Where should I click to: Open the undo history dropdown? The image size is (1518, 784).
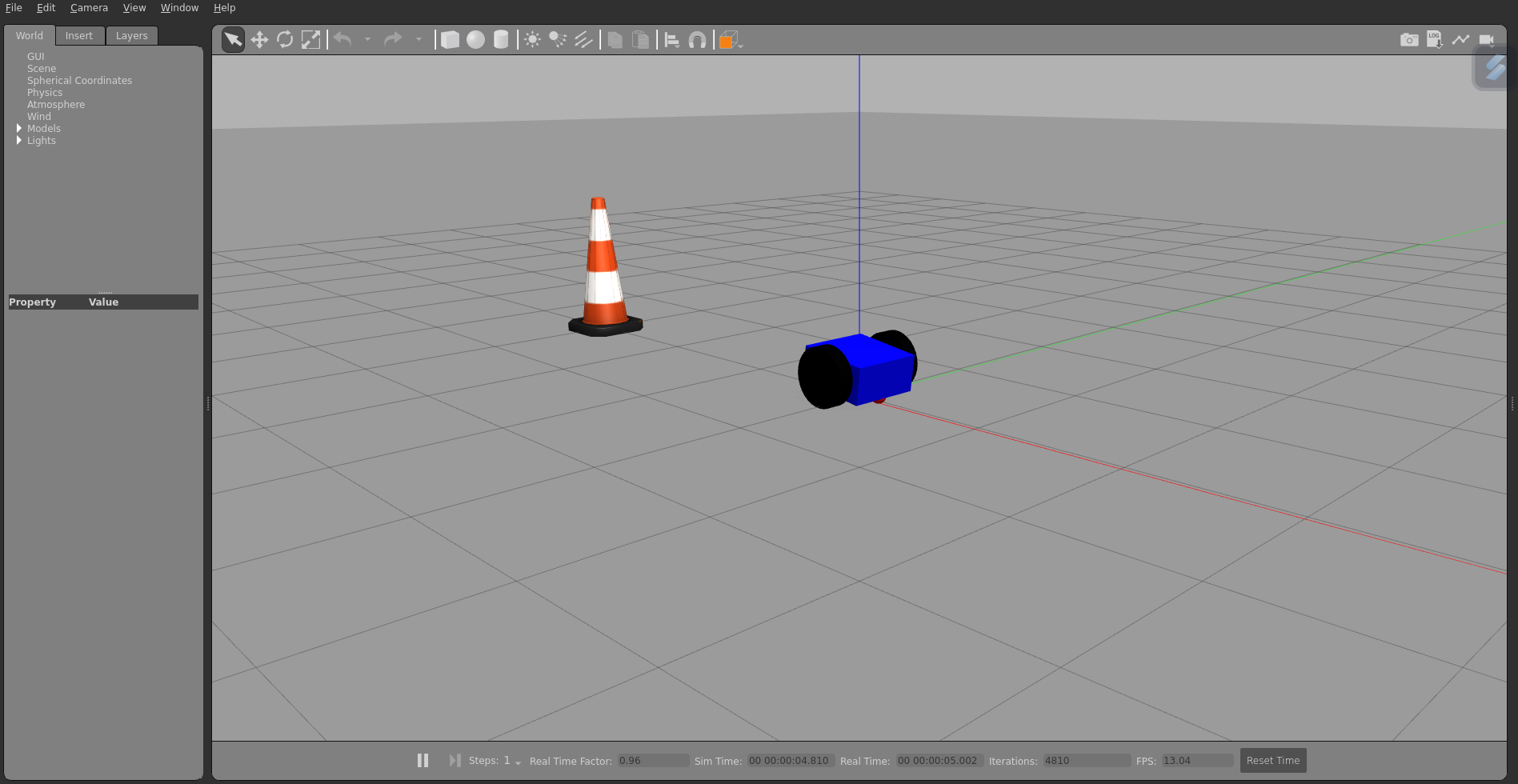(367, 39)
